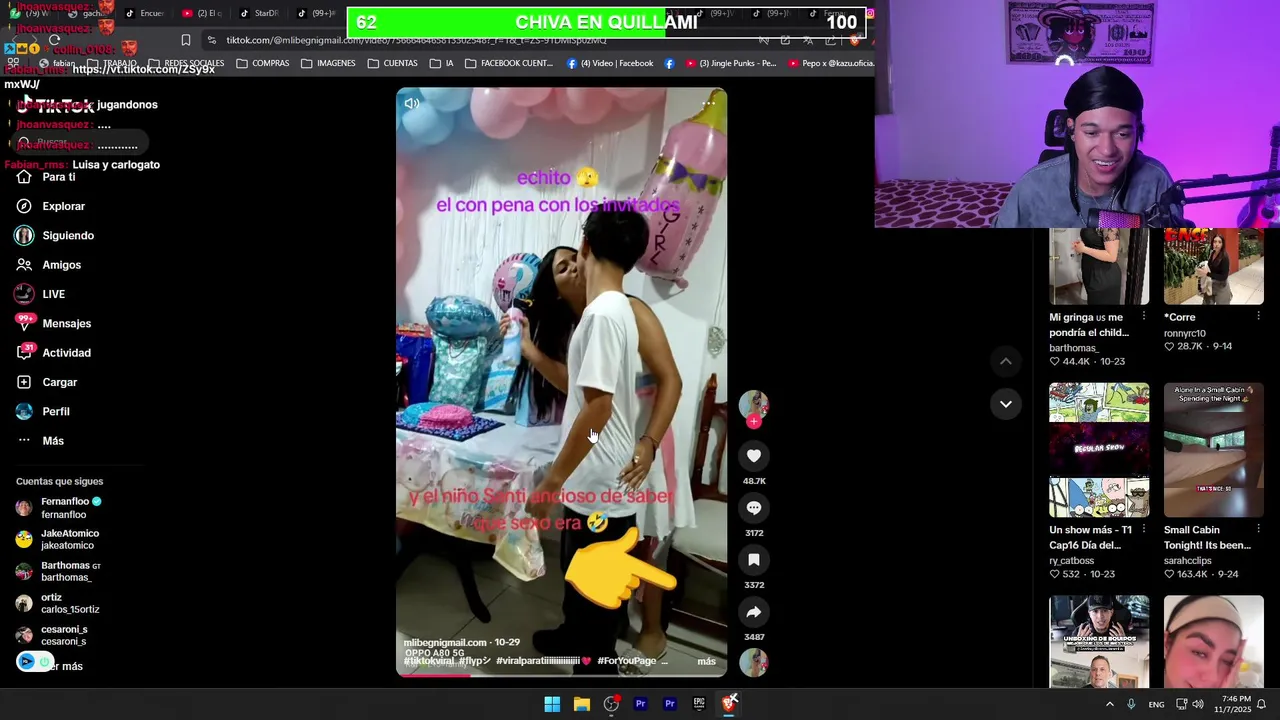Go to the next video with down arrow
The width and height of the screenshot is (1280, 720).
(x=1006, y=404)
